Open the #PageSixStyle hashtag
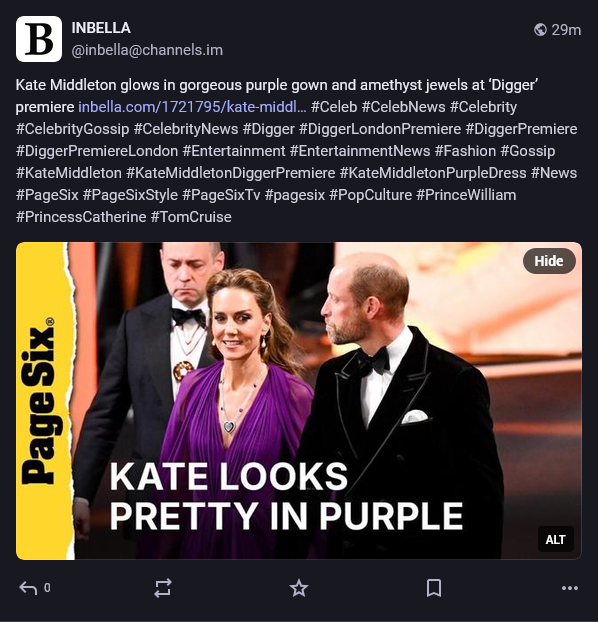The height and width of the screenshot is (622, 598). [x=130, y=195]
